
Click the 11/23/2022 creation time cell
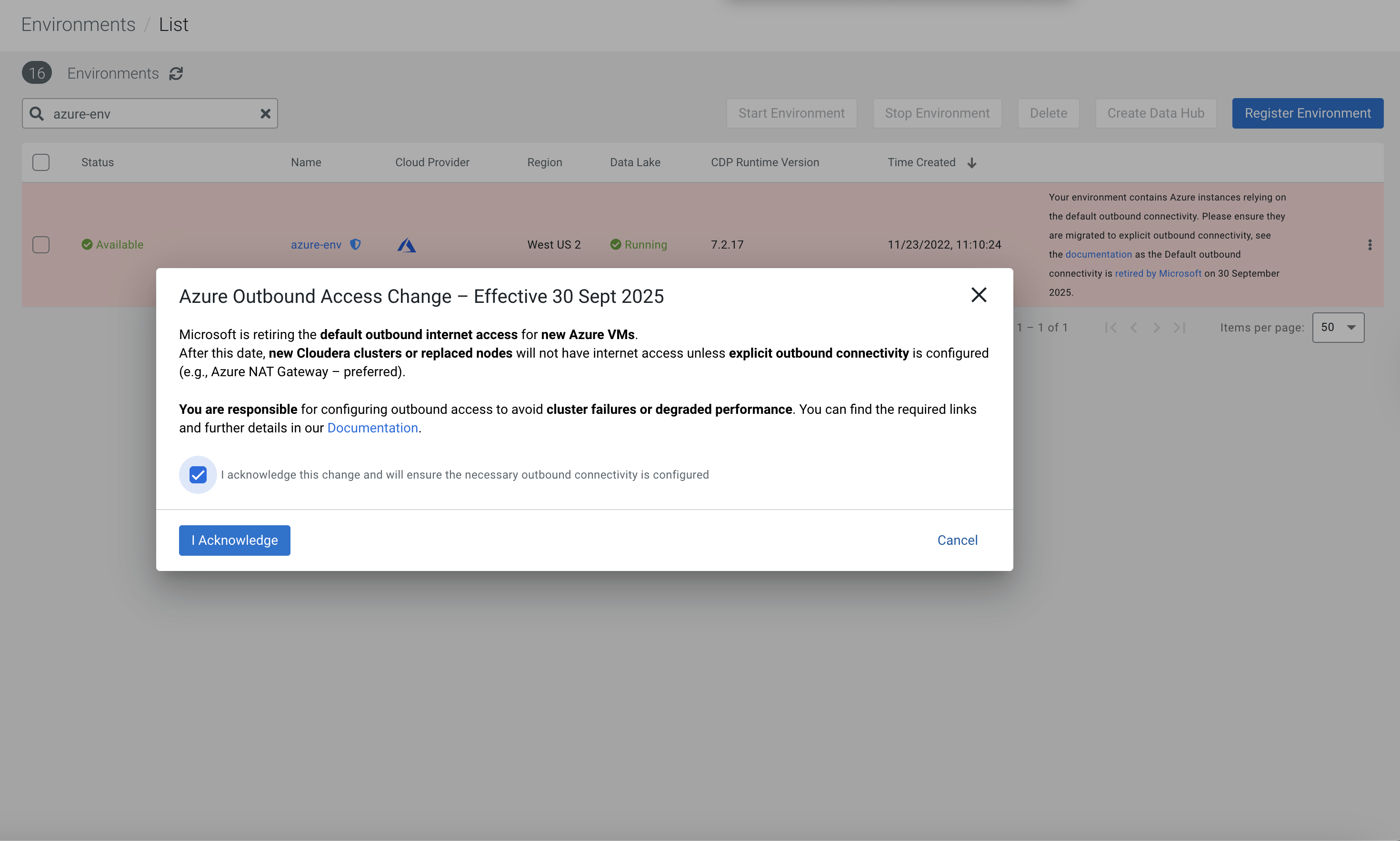click(x=944, y=245)
